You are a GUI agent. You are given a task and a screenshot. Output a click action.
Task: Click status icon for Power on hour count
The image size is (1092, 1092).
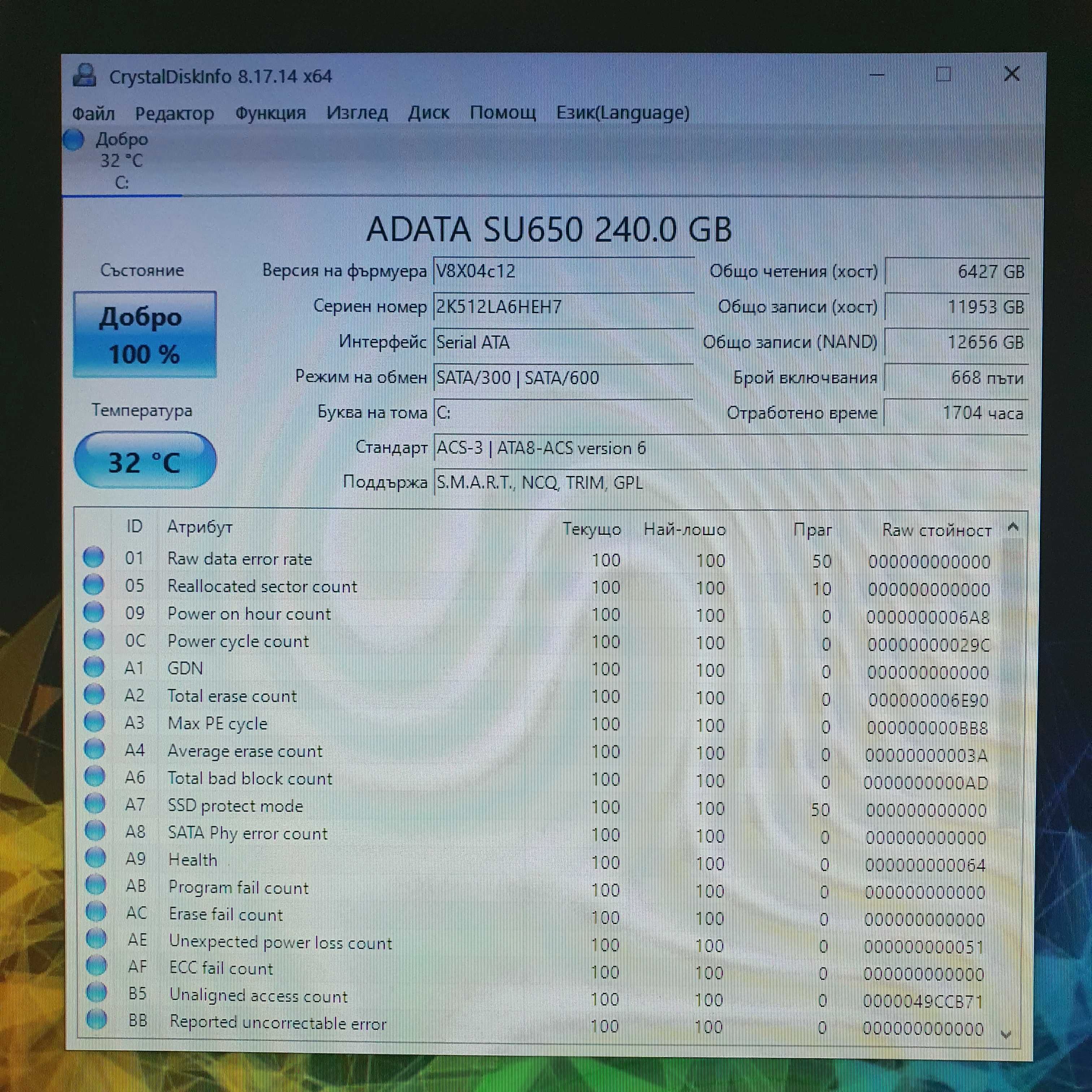pos(94,612)
